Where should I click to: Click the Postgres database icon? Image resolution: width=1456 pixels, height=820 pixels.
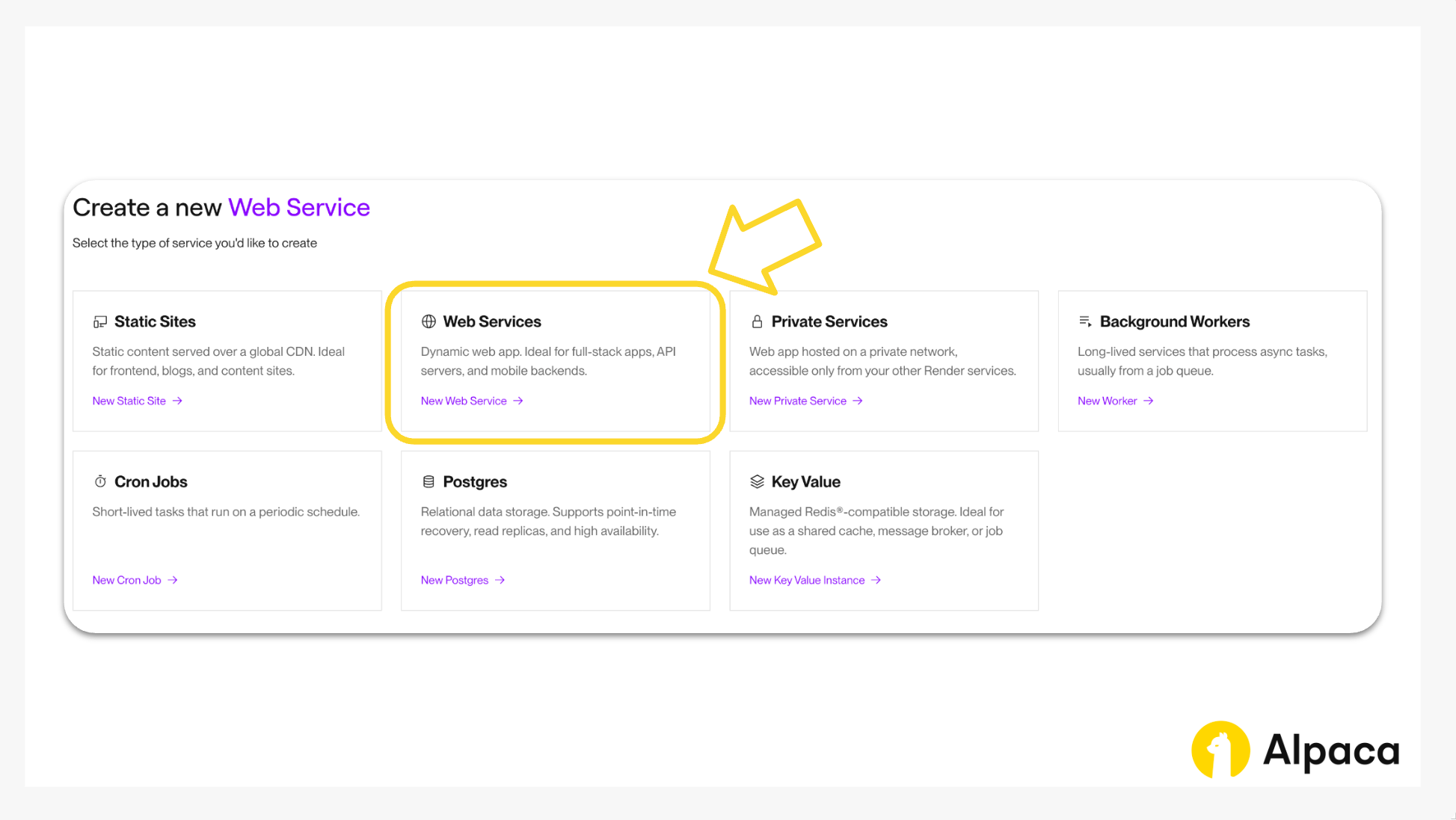(x=428, y=481)
